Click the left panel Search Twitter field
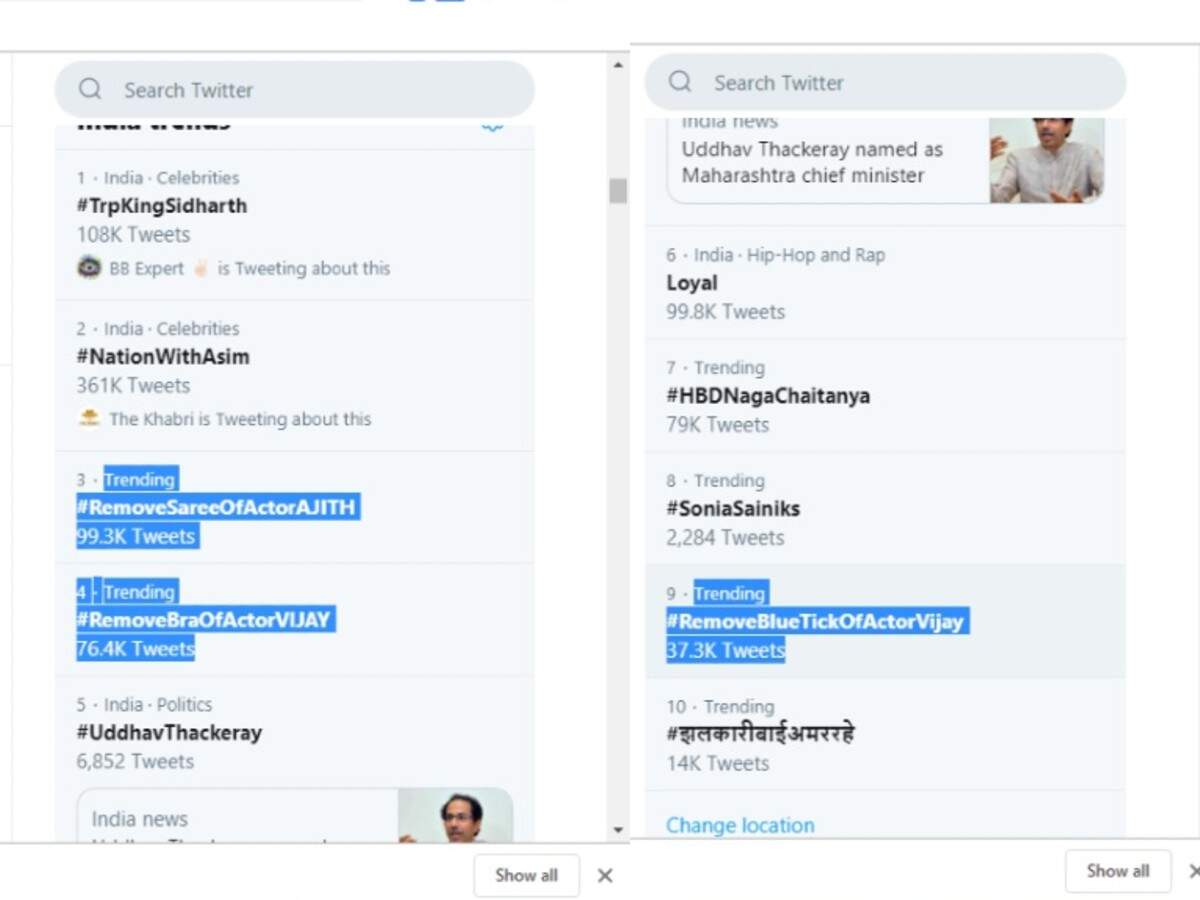This screenshot has height=900, width=1200. coord(295,89)
